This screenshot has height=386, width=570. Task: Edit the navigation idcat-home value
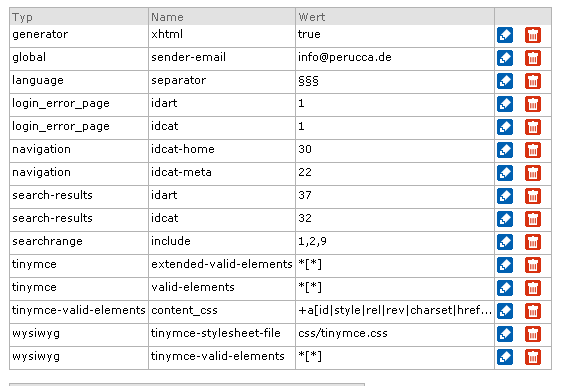click(505, 150)
